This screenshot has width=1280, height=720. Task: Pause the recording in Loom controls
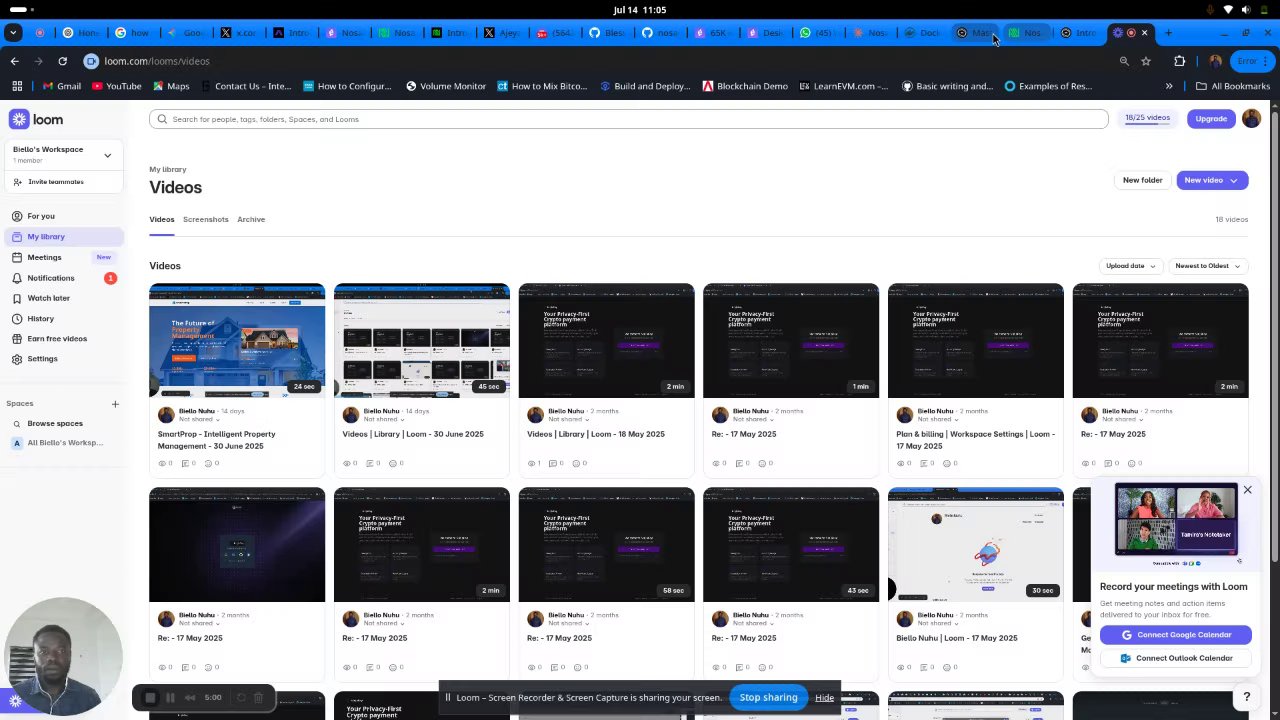pyautogui.click(x=170, y=698)
